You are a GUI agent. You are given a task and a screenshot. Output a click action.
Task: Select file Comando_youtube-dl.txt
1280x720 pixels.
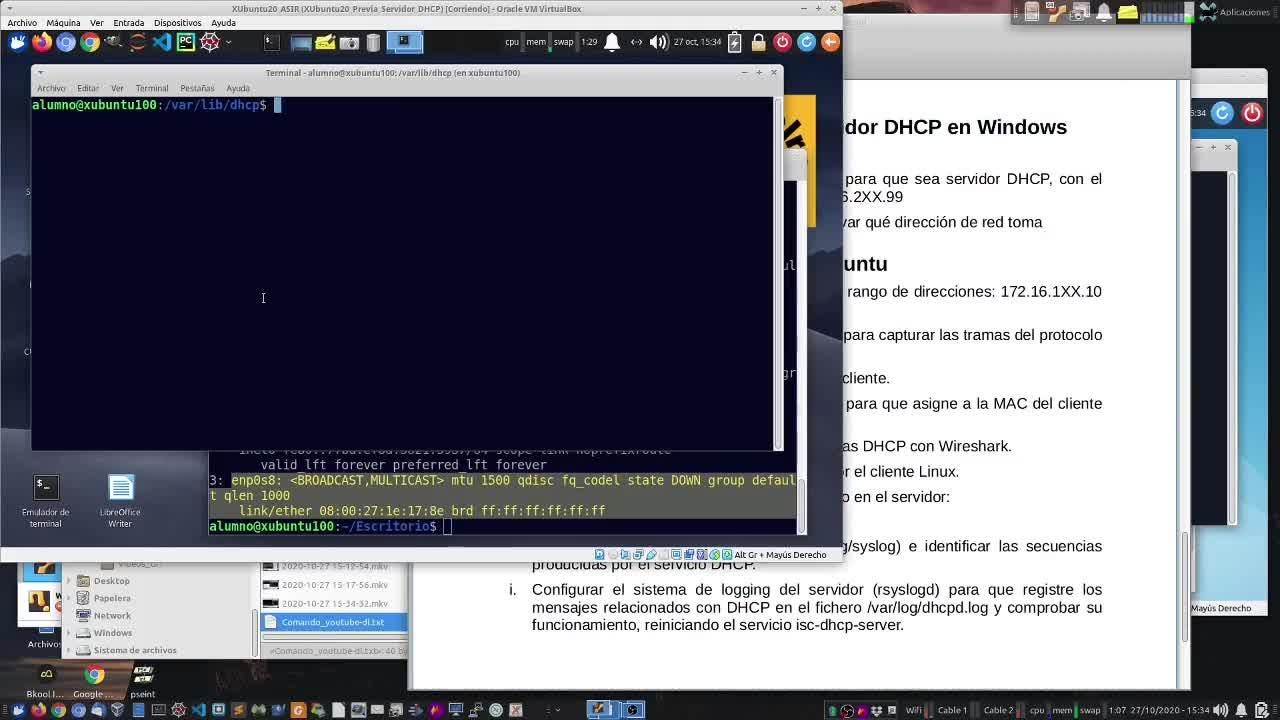334,622
